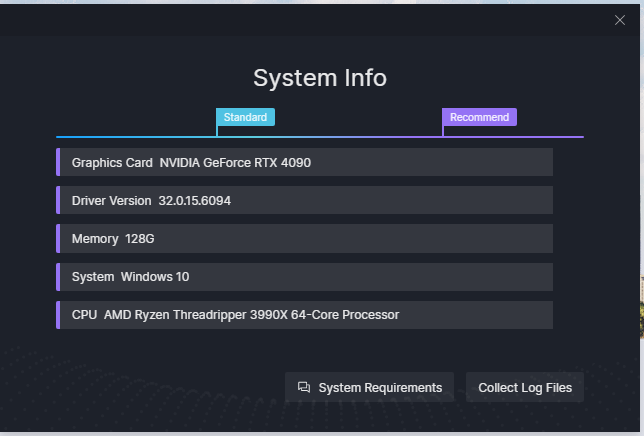Click the Graphics Card NVIDIA GeForce RTX 4090 row
The height and width of the screenshot is (436, 644).
(304, 163)
